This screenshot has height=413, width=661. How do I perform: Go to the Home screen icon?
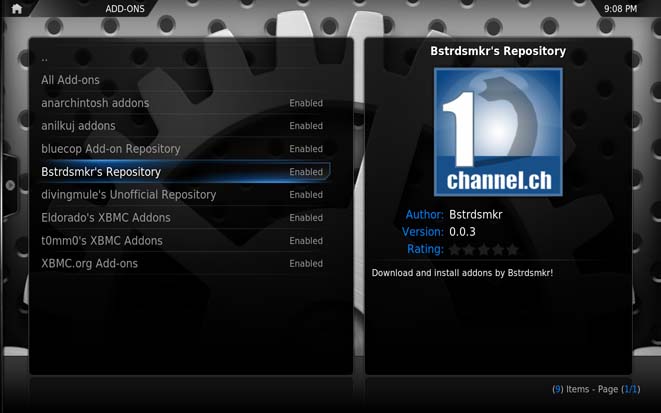pyautogui.click(x=16, y=8)
